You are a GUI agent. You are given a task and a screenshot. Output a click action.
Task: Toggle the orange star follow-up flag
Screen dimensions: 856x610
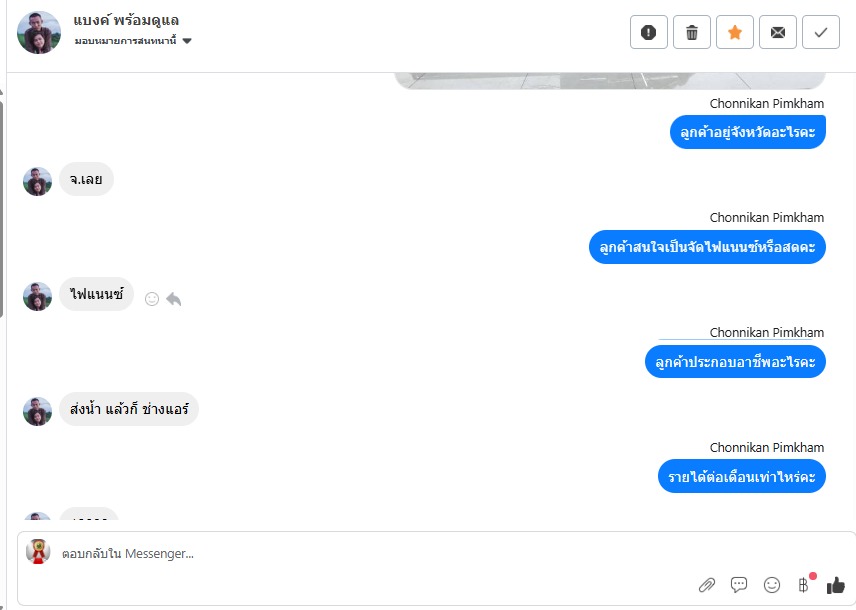(x=735, y=33)
